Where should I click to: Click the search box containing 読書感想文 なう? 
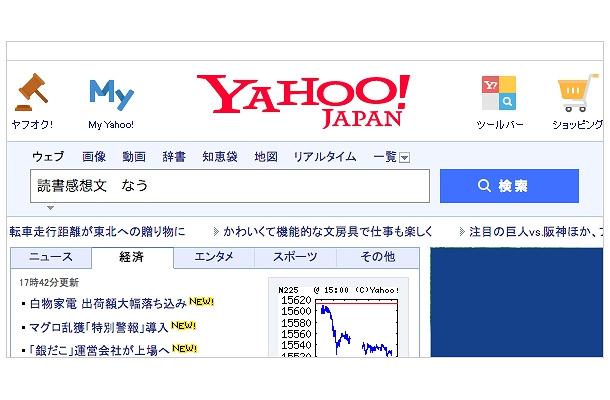coord(230,186)
